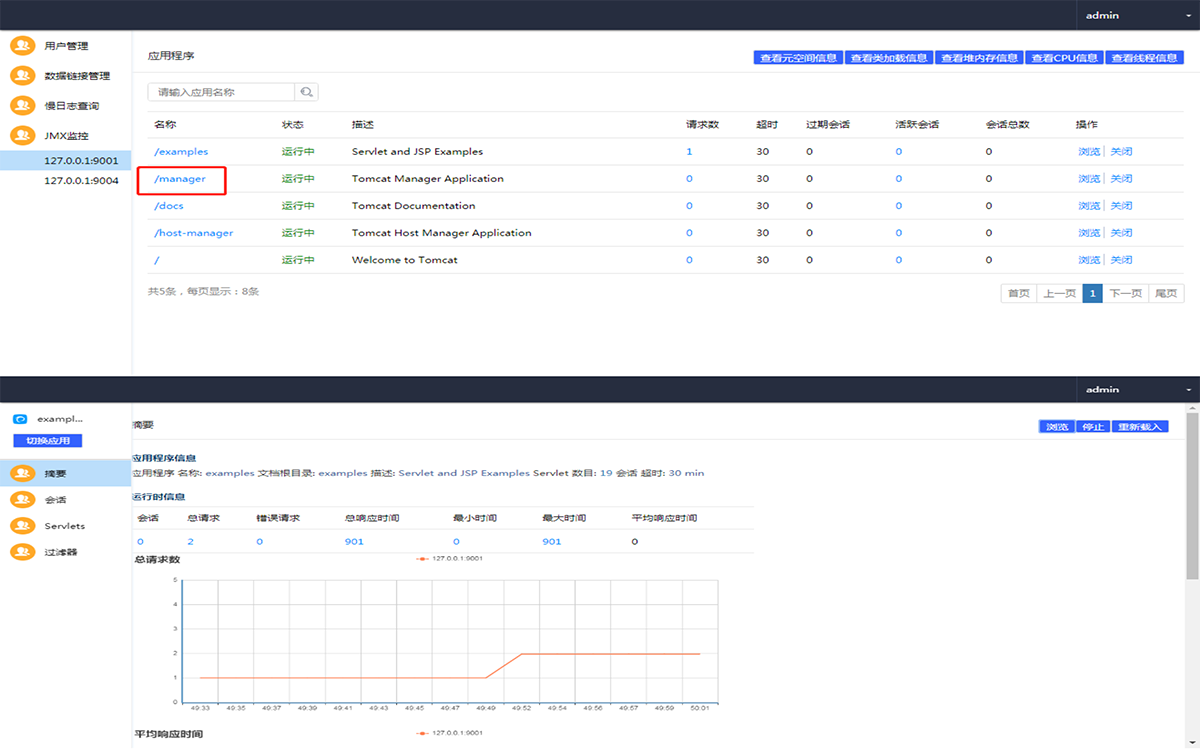Click the lower panel vertical scrollbar
Image resolution: width=1200 pixels, height=752 pixels.
(x=1192, y=500)
